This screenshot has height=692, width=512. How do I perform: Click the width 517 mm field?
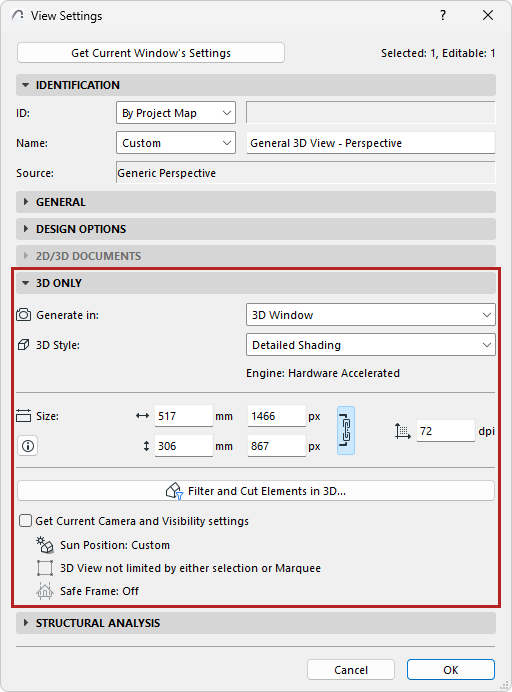pos(184,416)
